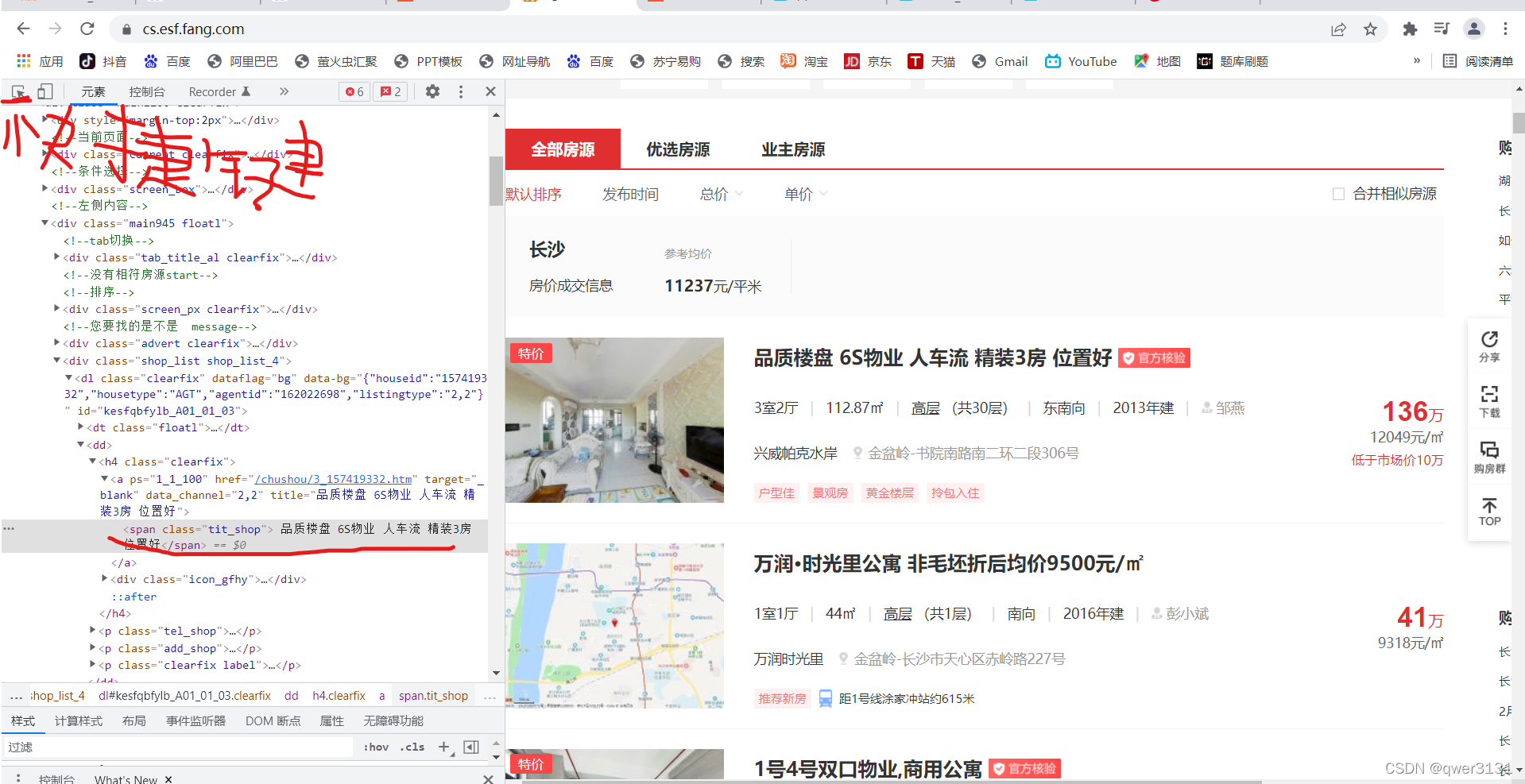1525x784 pixels.
Task: Open listing 万润·时光里公寓 title
Action: click(x=948, y=564)
